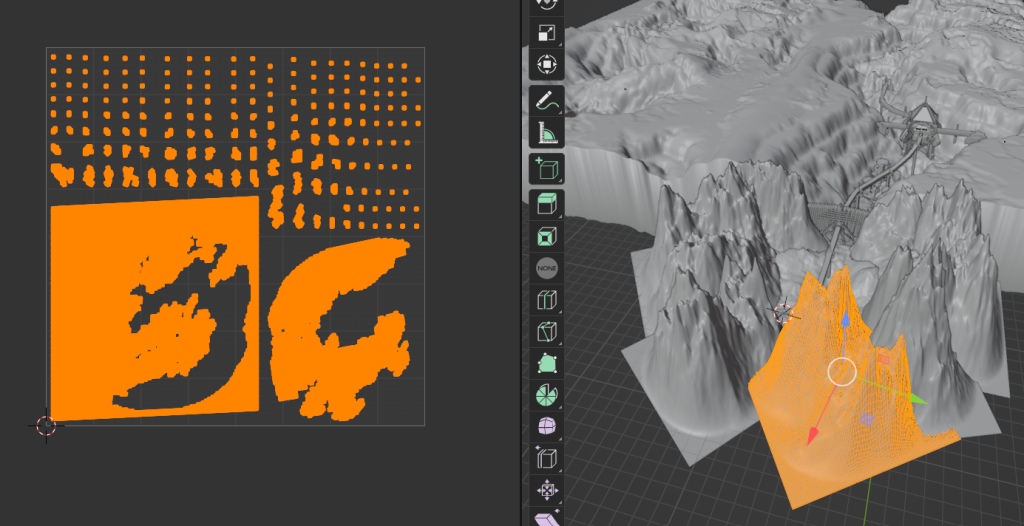Select the Loop Cut tool
This screenshot has height=526, width=1024.
click(x=547, y=300)
